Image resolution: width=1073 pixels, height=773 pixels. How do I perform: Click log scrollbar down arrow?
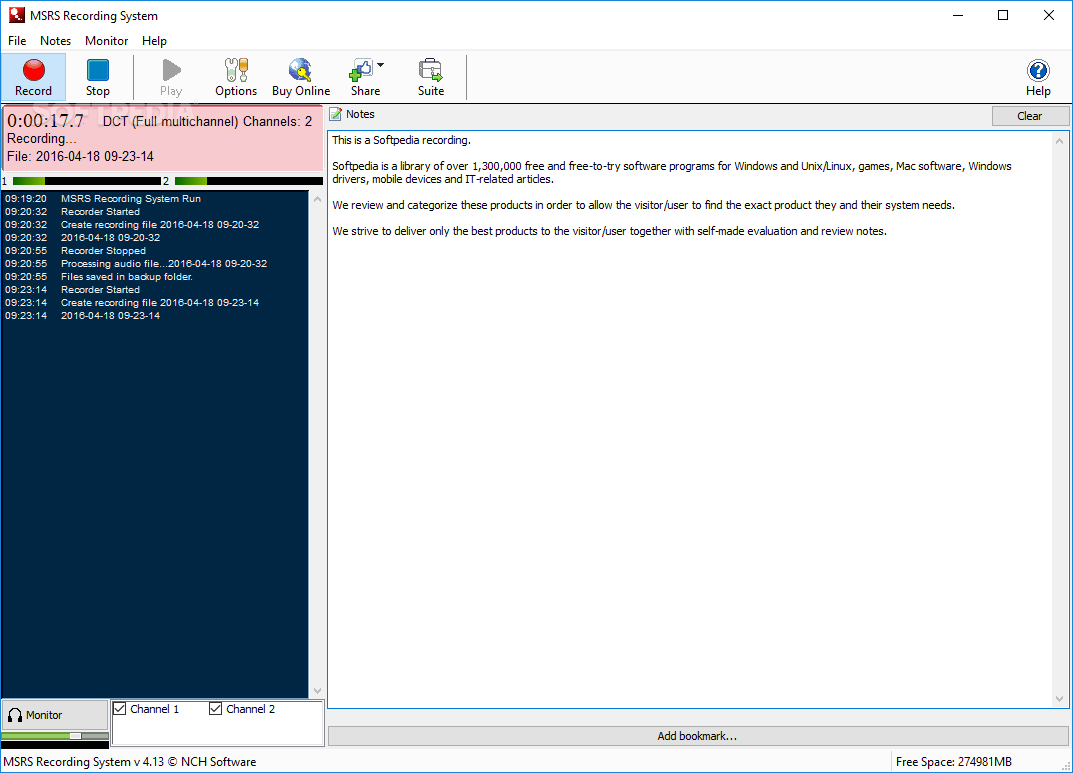317,691
